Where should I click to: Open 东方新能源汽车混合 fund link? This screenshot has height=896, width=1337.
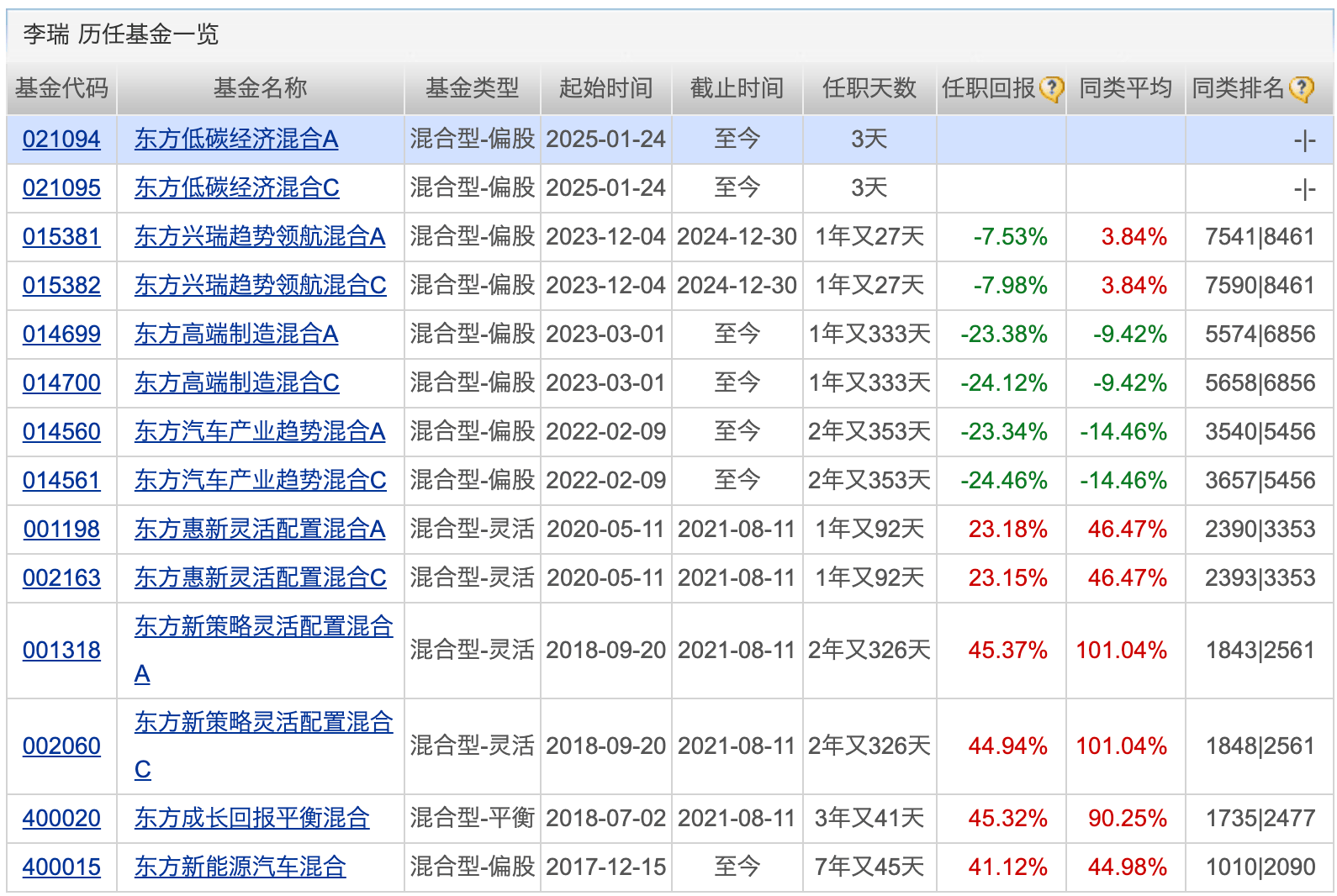coord(240,867)
